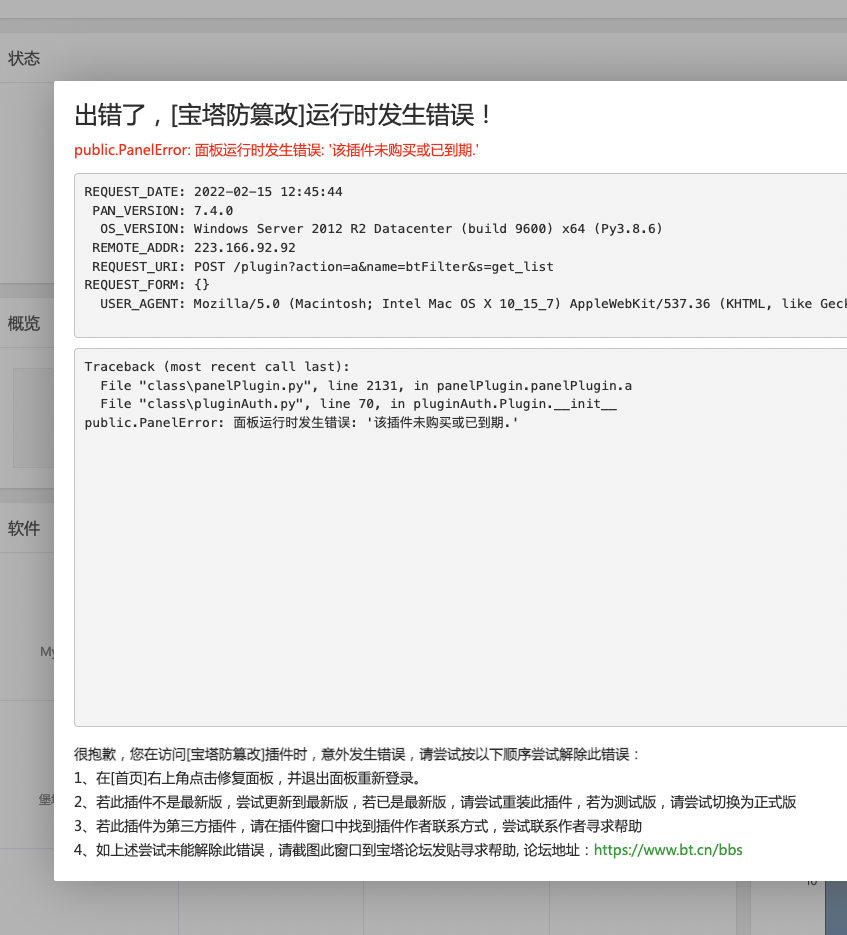This screenshot has width=847, height=935.
Task: Click the apology sentence starting 很抱歉
Action: click(x=357, y=754)
